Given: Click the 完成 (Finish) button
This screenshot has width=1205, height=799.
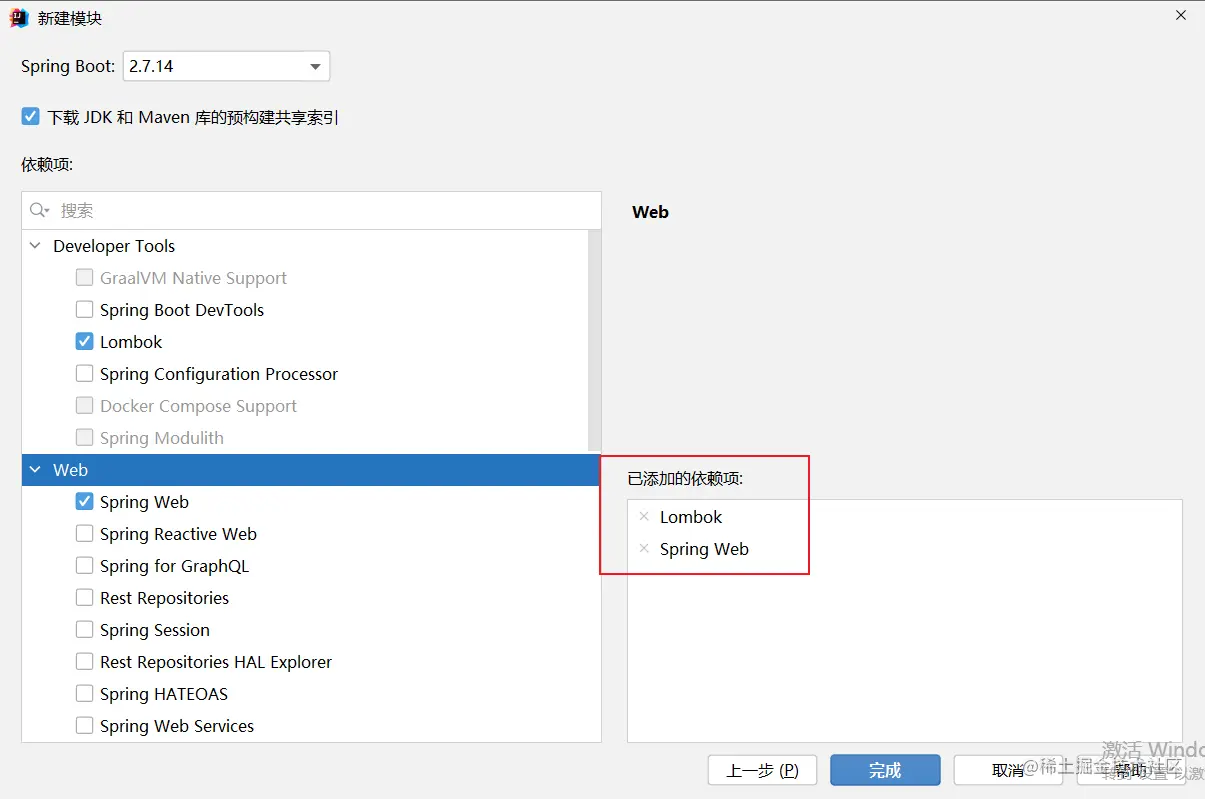Looking at the screenshot, I should click(x=885, y=770).
